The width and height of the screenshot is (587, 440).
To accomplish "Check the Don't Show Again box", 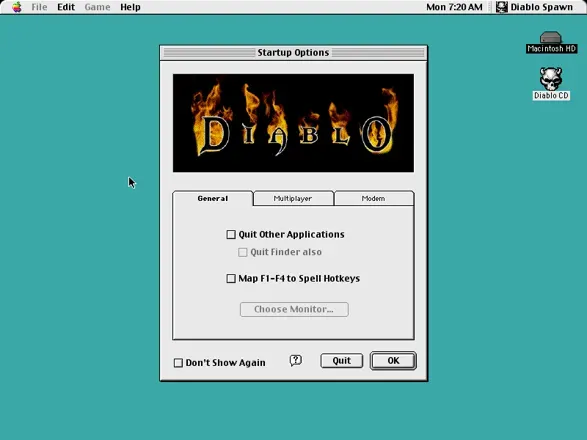I will coord(178,362).
